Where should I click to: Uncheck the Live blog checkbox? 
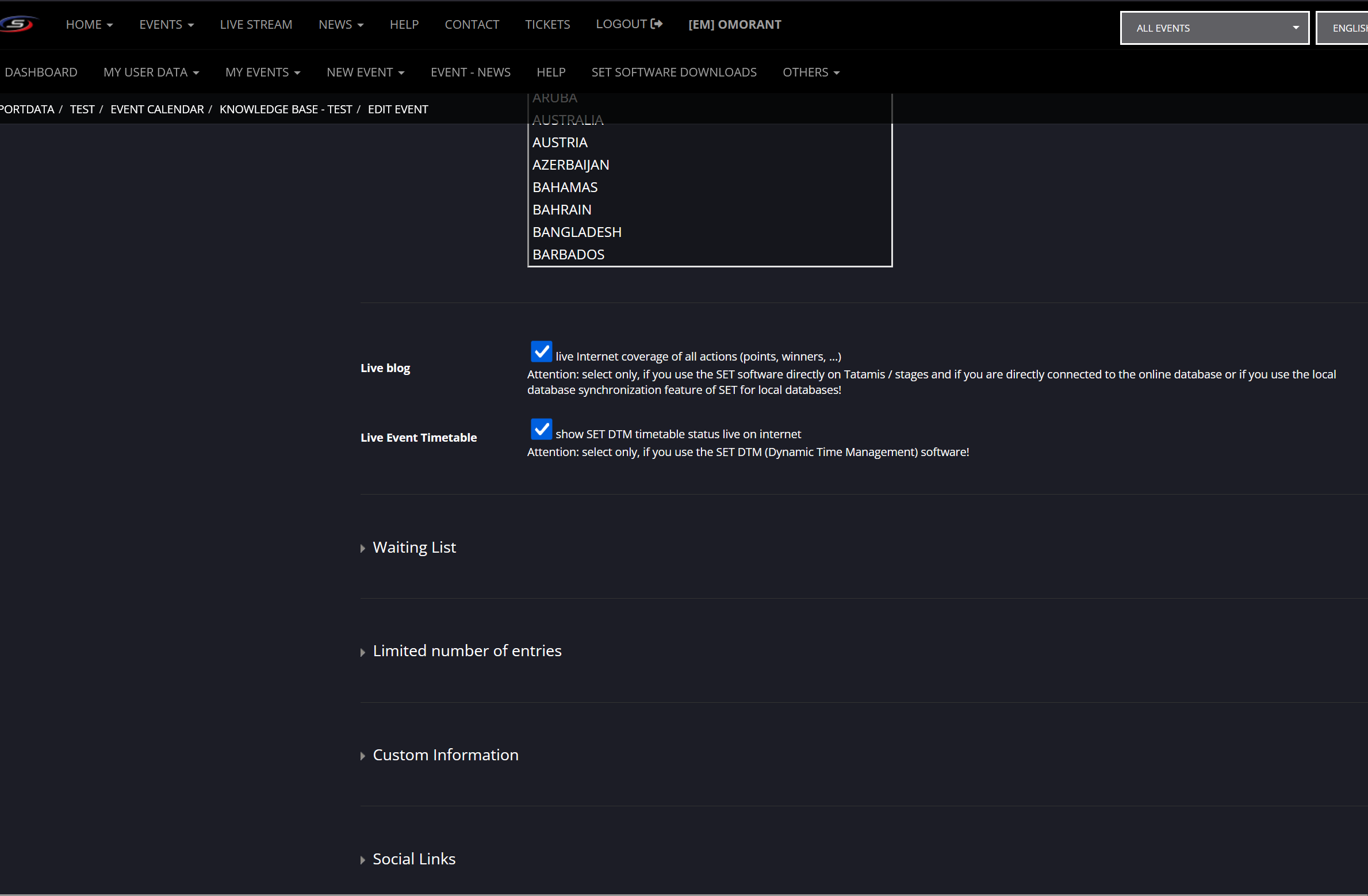click(x=541, y=351)
